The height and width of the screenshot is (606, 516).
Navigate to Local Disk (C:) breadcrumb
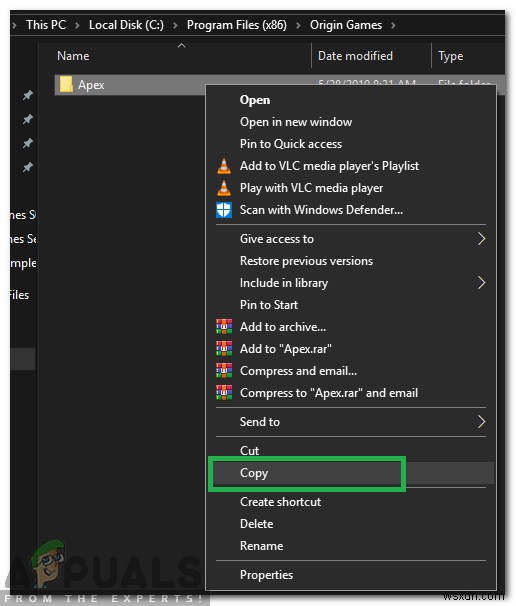126,25
